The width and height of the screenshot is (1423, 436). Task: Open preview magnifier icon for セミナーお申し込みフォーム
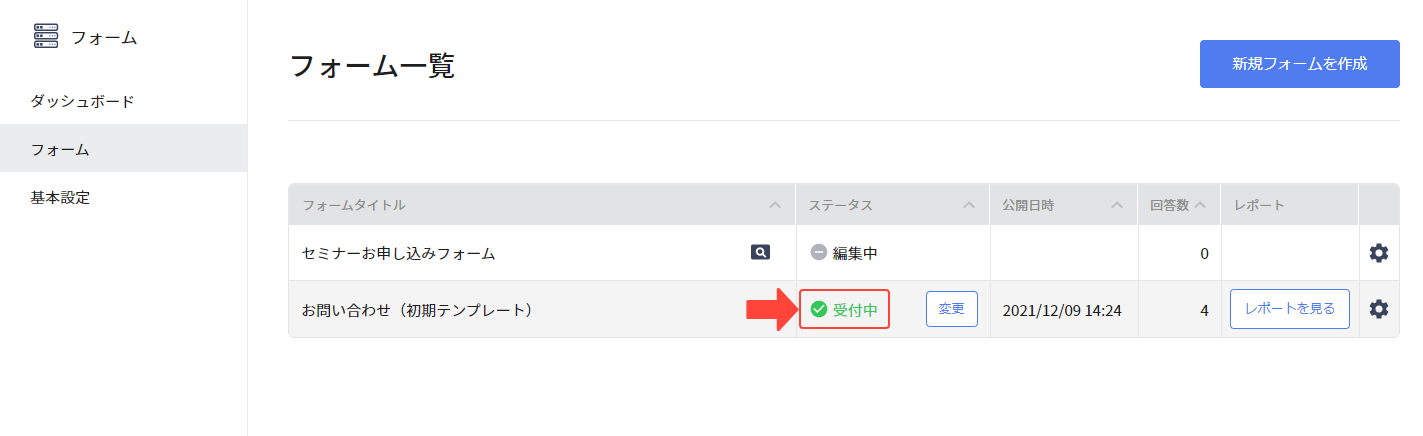pos(761,253)
